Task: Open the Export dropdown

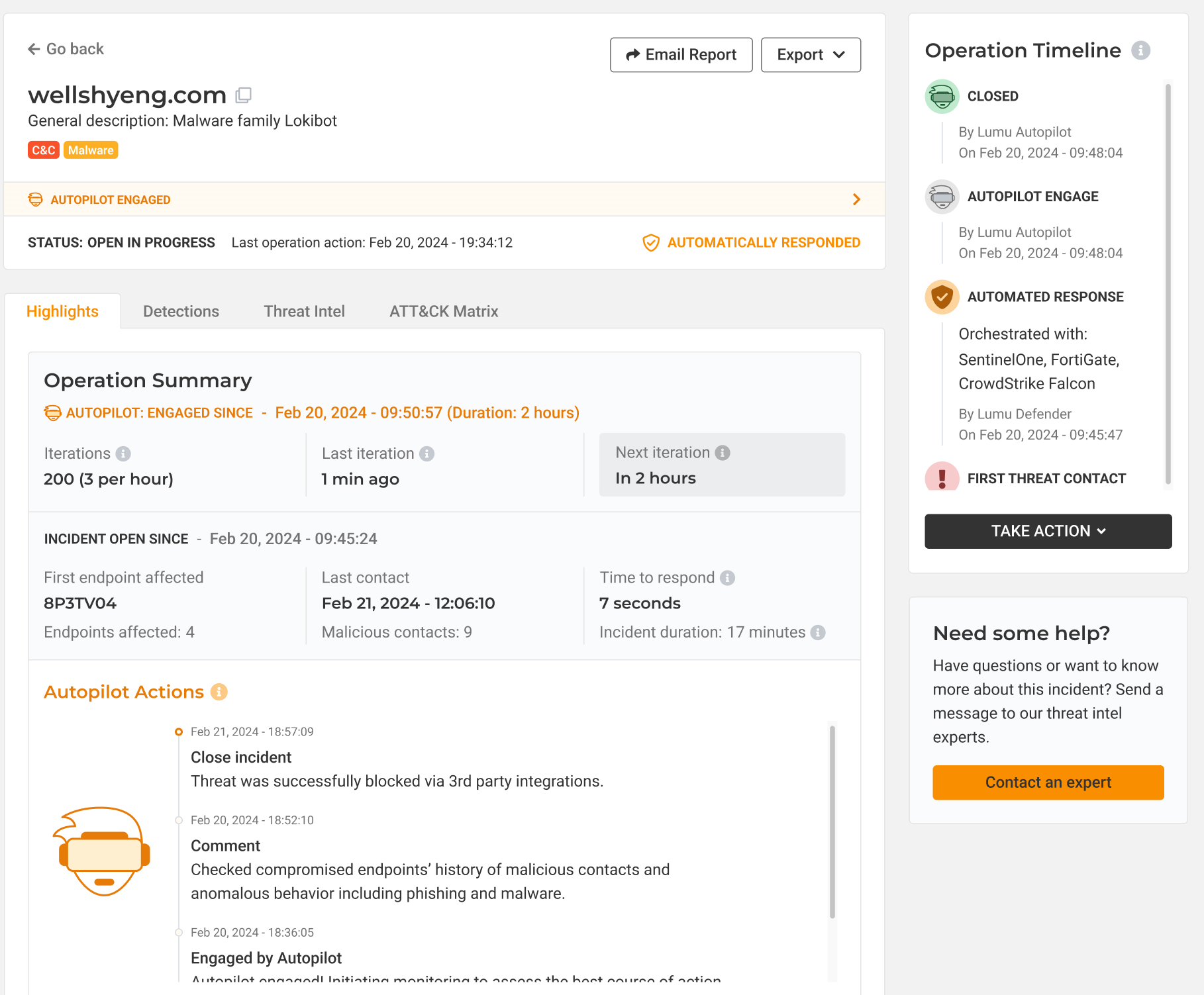Action: pos(811,55)
